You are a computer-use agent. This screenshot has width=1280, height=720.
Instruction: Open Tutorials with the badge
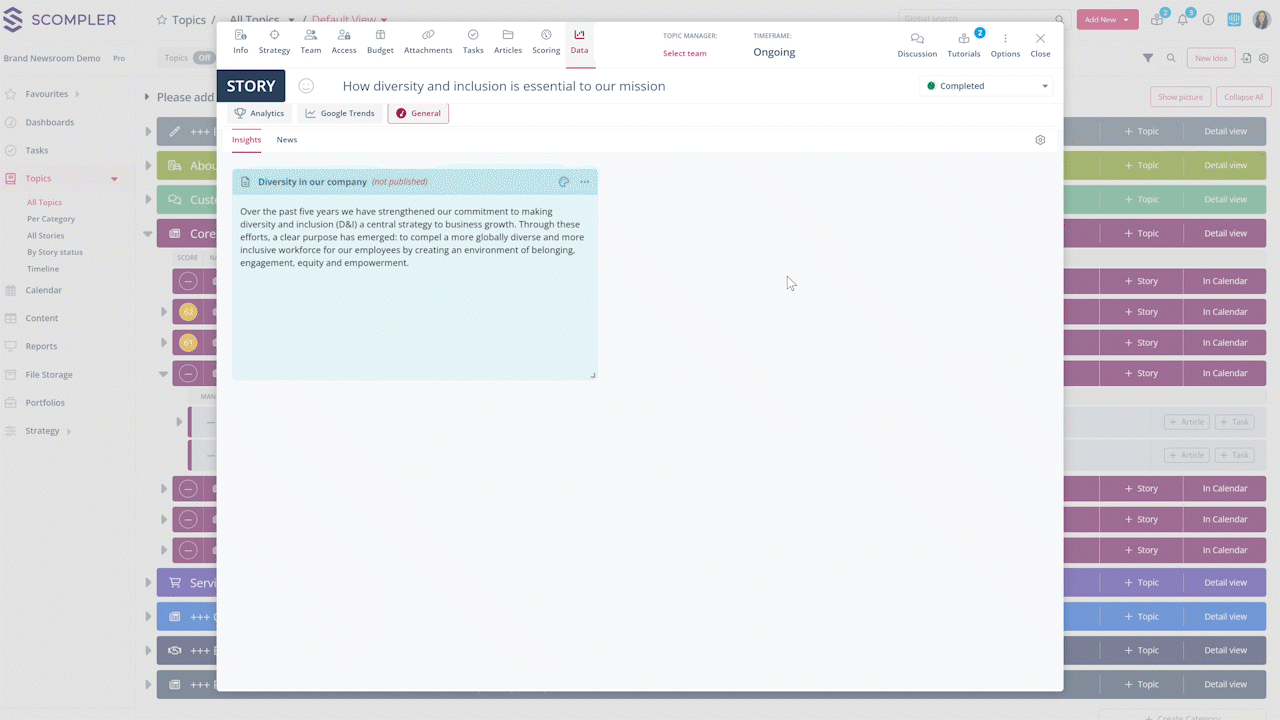964,39
